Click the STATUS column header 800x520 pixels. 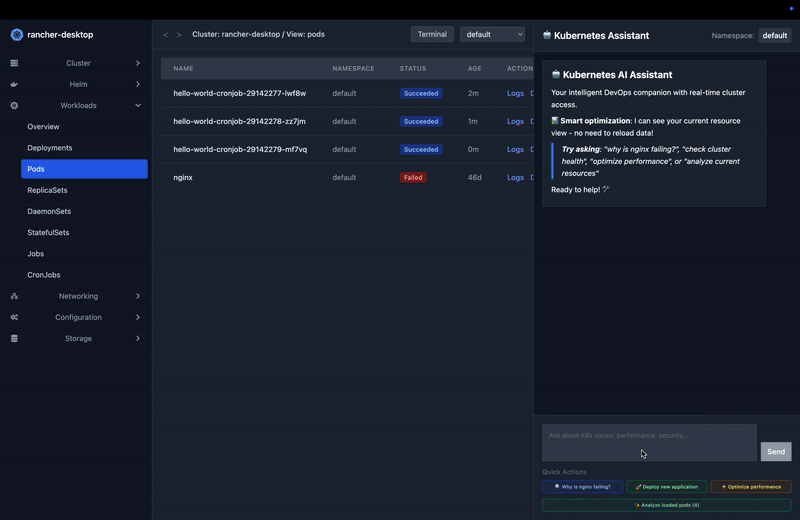point(413,68)
